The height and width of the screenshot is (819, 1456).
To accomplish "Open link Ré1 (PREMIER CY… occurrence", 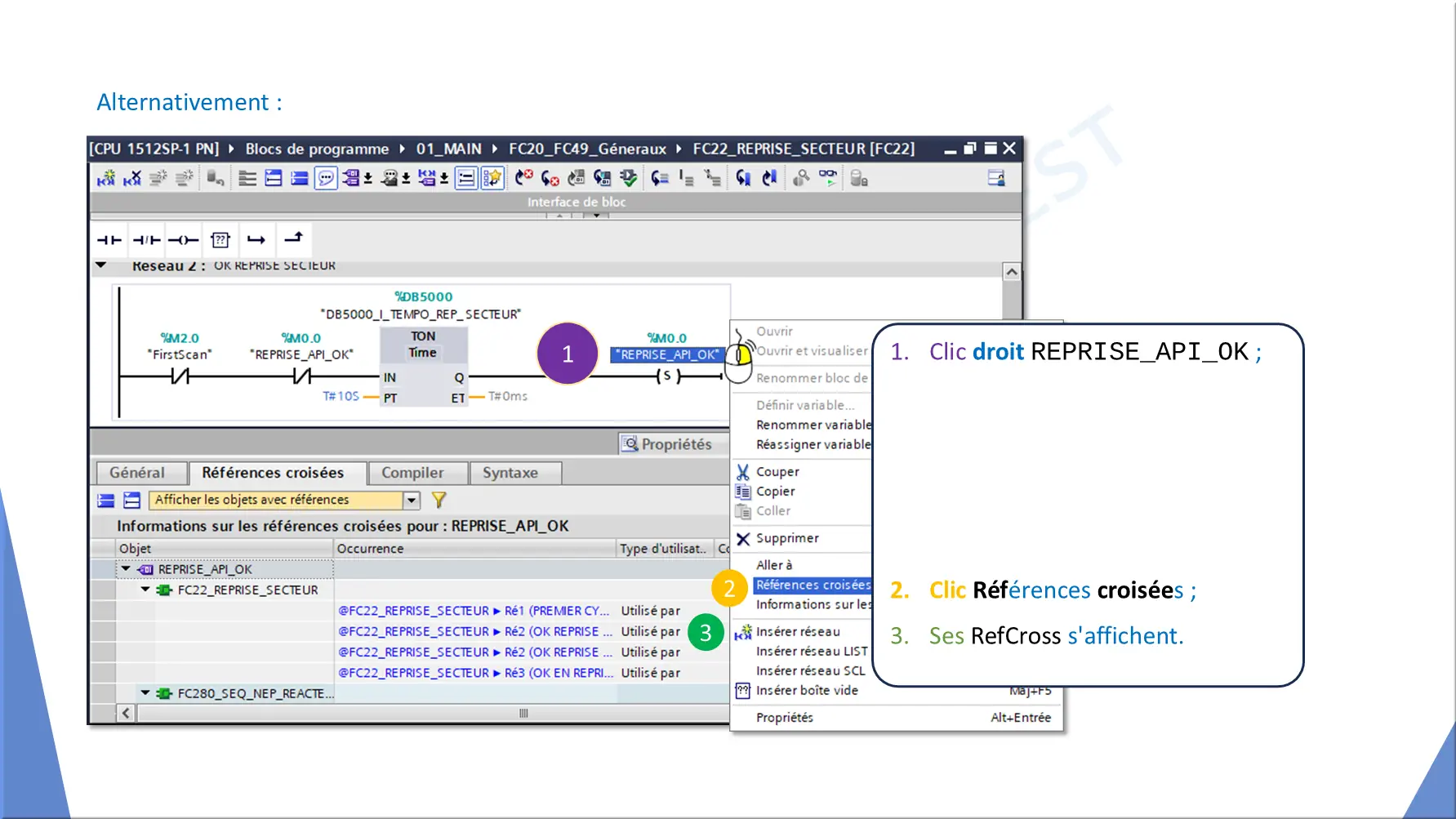I will click(x=474, y=611).
